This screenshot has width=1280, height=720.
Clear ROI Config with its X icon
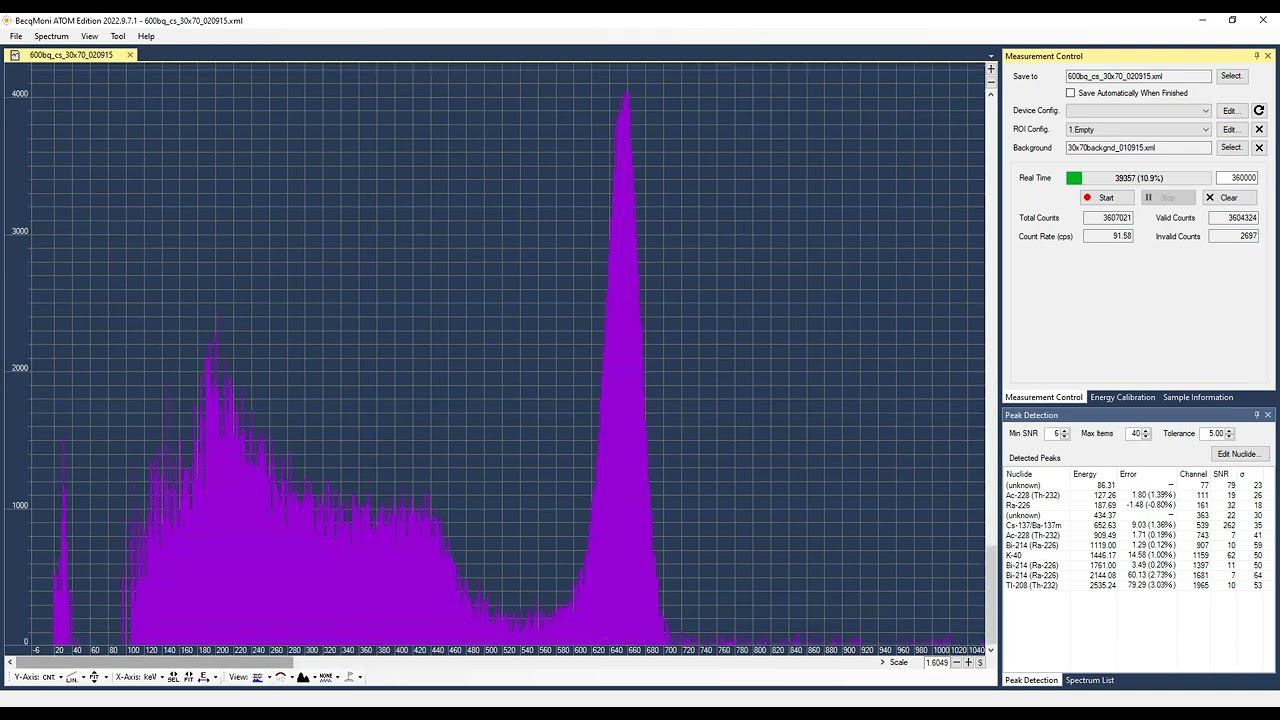[1259, 129]
